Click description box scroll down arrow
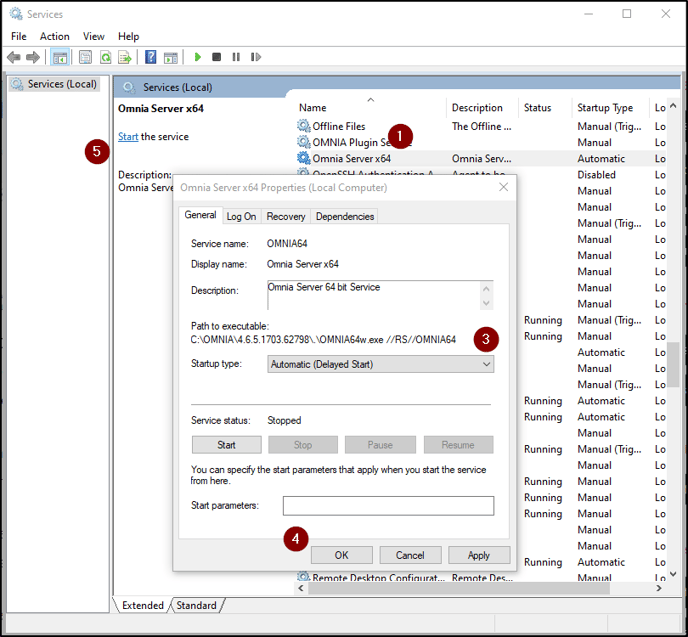Screen dimensions: 688x637 pos(486,303)
